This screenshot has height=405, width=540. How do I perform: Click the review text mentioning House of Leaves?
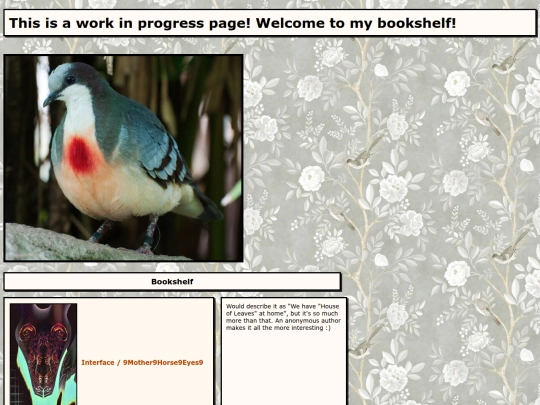[283, 317]
